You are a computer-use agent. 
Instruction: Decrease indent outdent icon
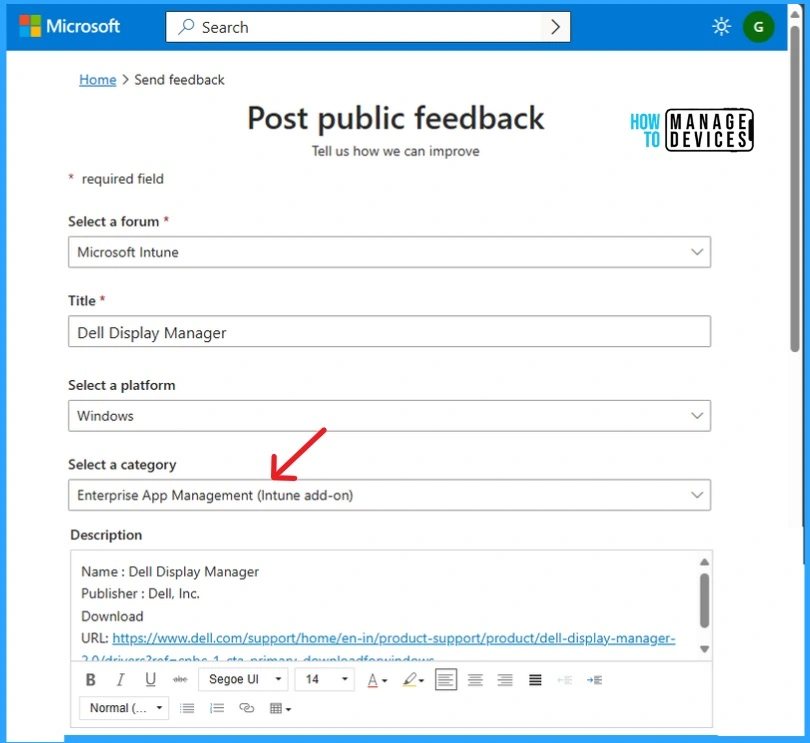(565, 680)
